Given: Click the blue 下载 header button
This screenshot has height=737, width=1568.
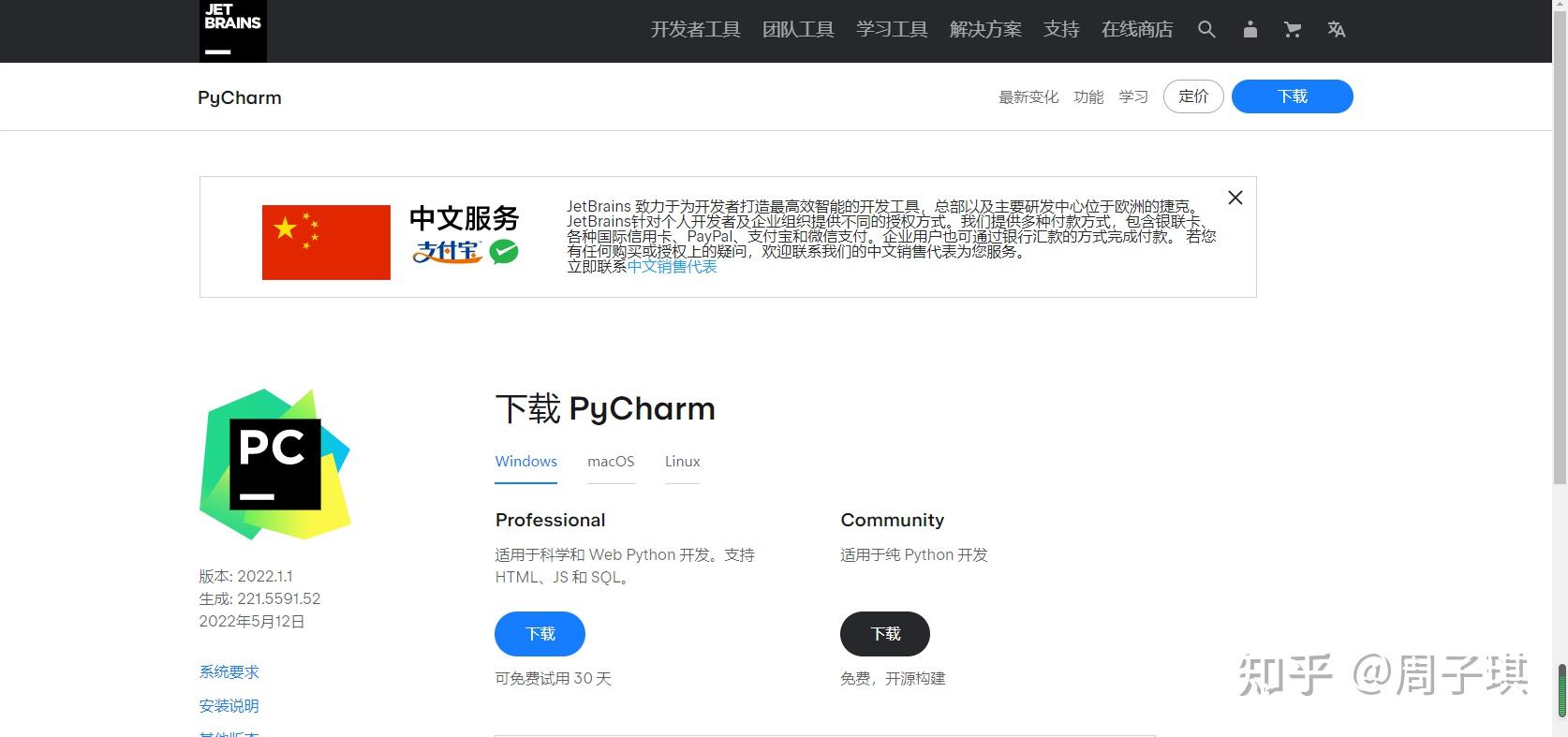Looking at the screenshot, I should (1293, 96).
